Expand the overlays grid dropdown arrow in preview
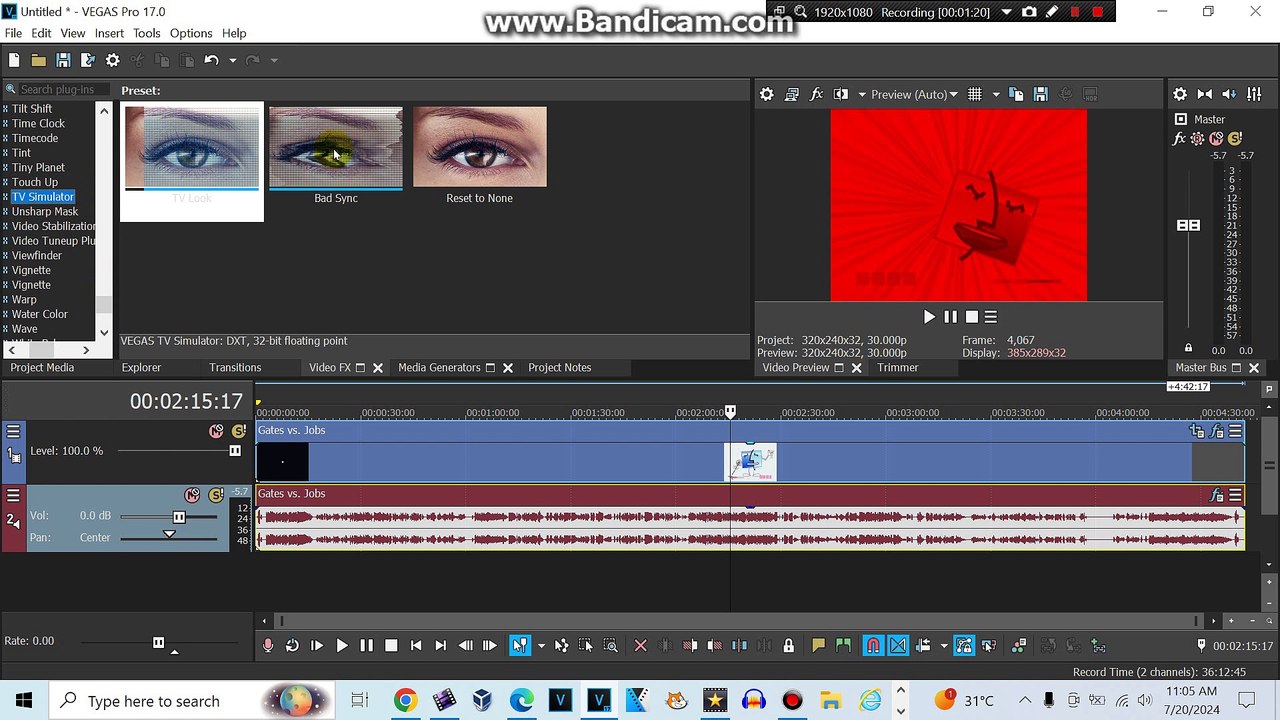 tap(995, 94)
